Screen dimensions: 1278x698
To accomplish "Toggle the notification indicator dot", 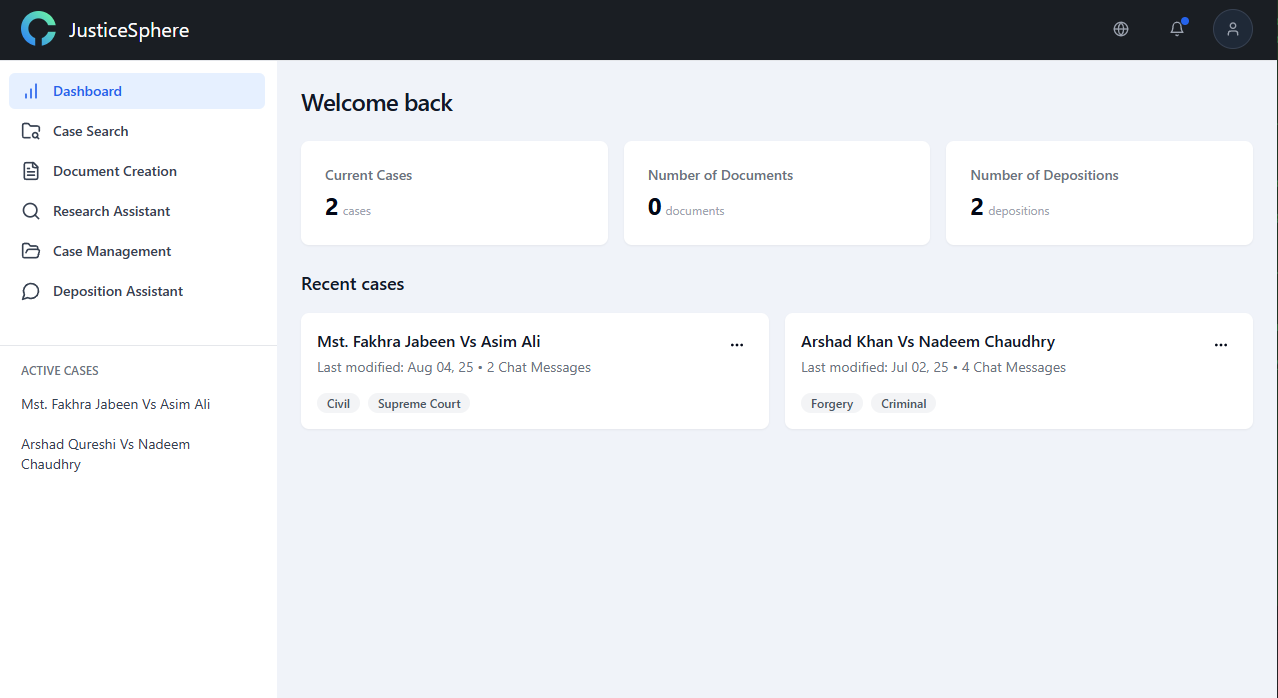I will 1184,21.
